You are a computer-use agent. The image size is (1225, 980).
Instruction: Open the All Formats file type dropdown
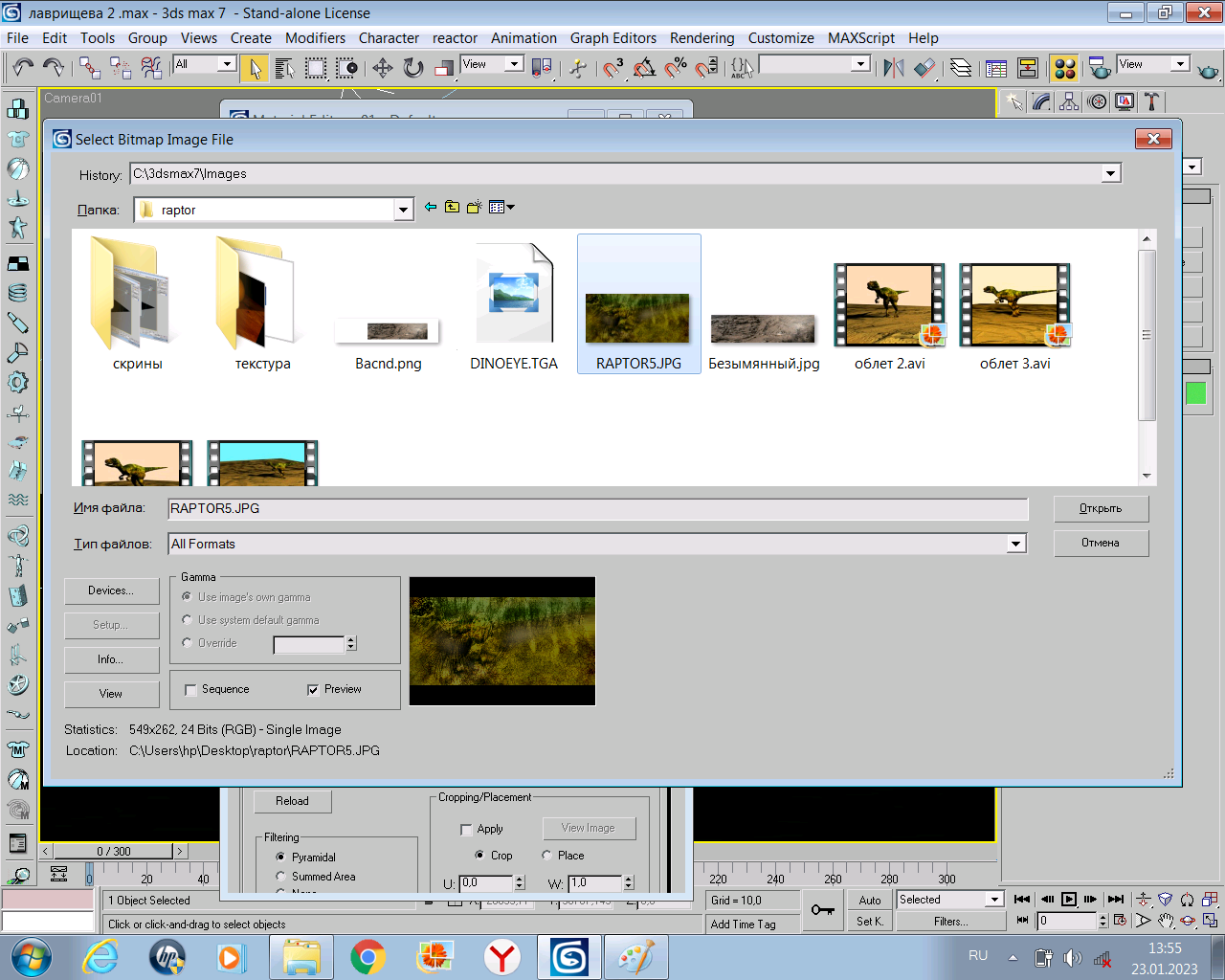1015,544
